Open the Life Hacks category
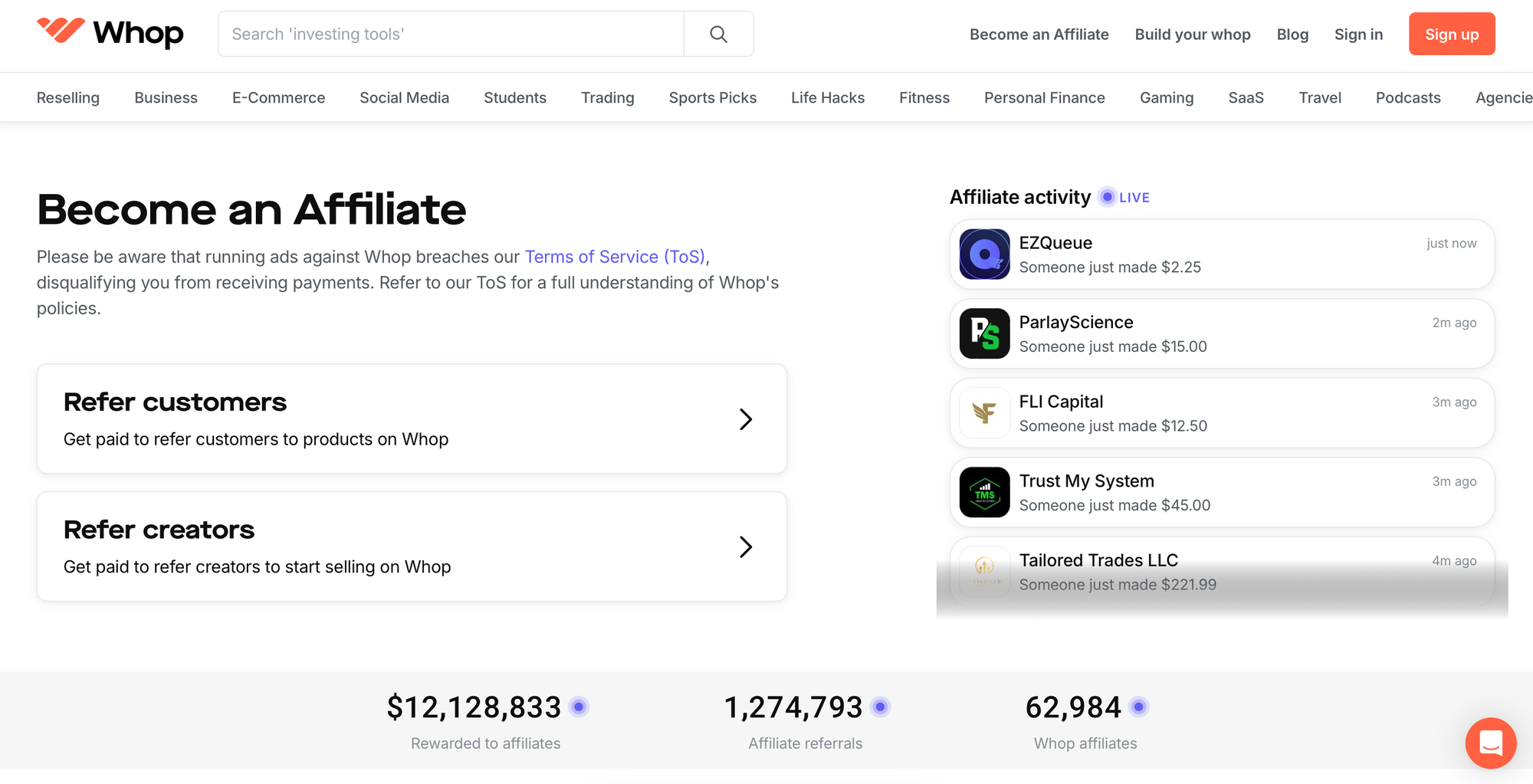 (x=828, y=97)
